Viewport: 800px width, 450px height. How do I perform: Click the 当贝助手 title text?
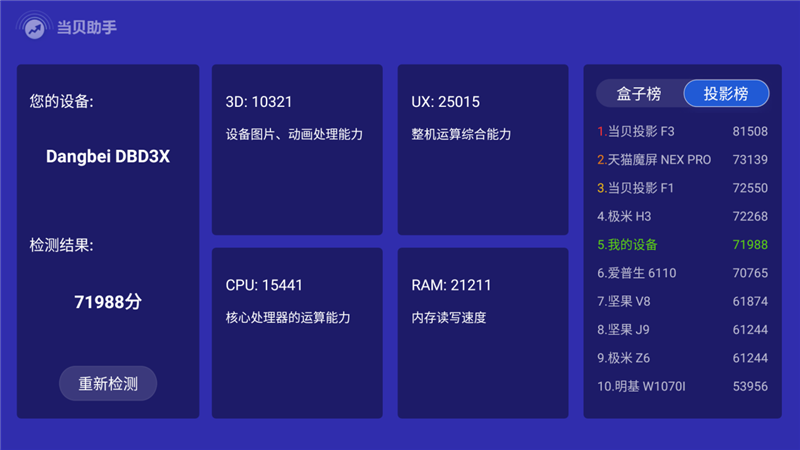(x=87, y=27)
